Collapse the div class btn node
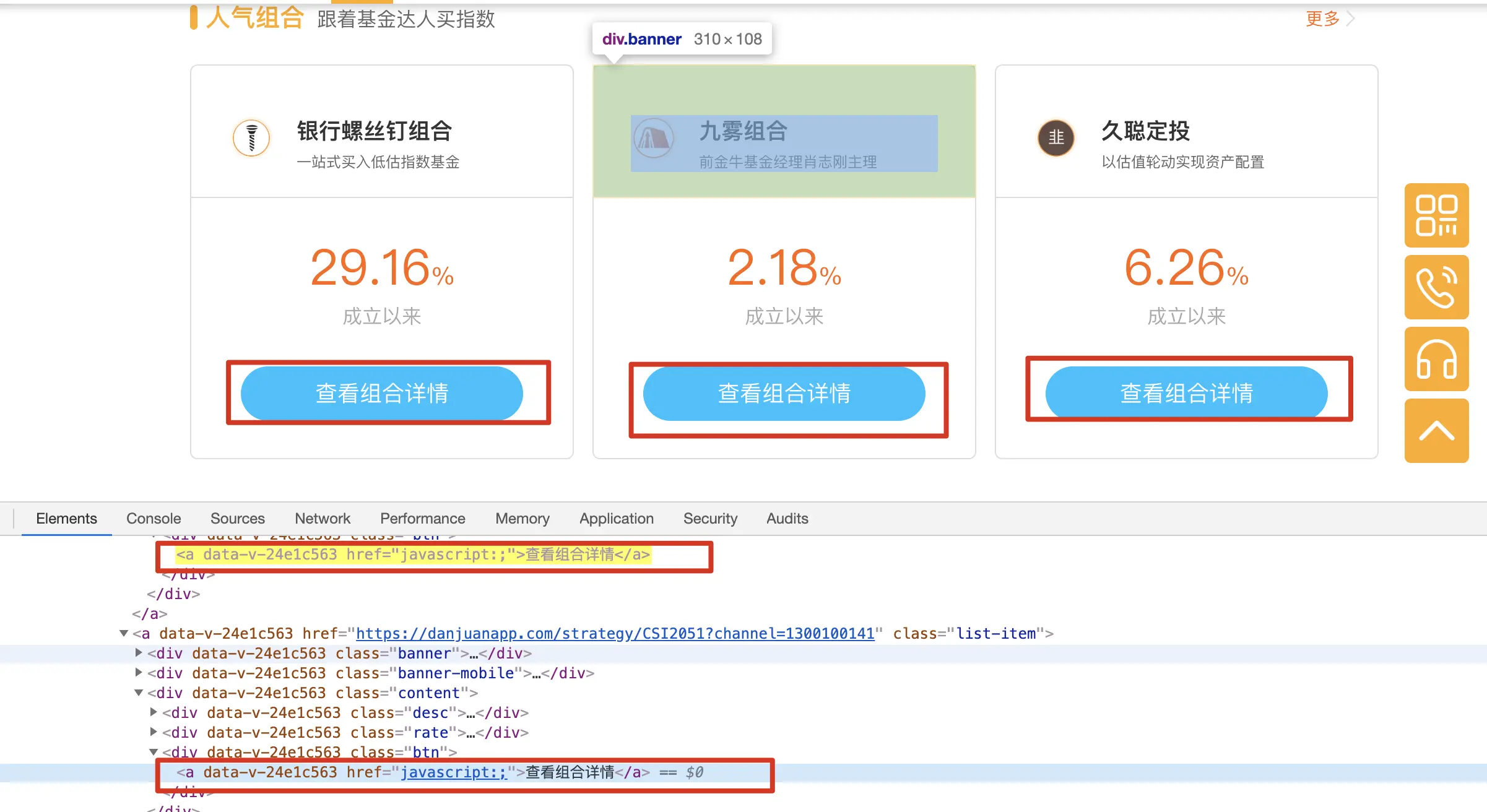 154,752
